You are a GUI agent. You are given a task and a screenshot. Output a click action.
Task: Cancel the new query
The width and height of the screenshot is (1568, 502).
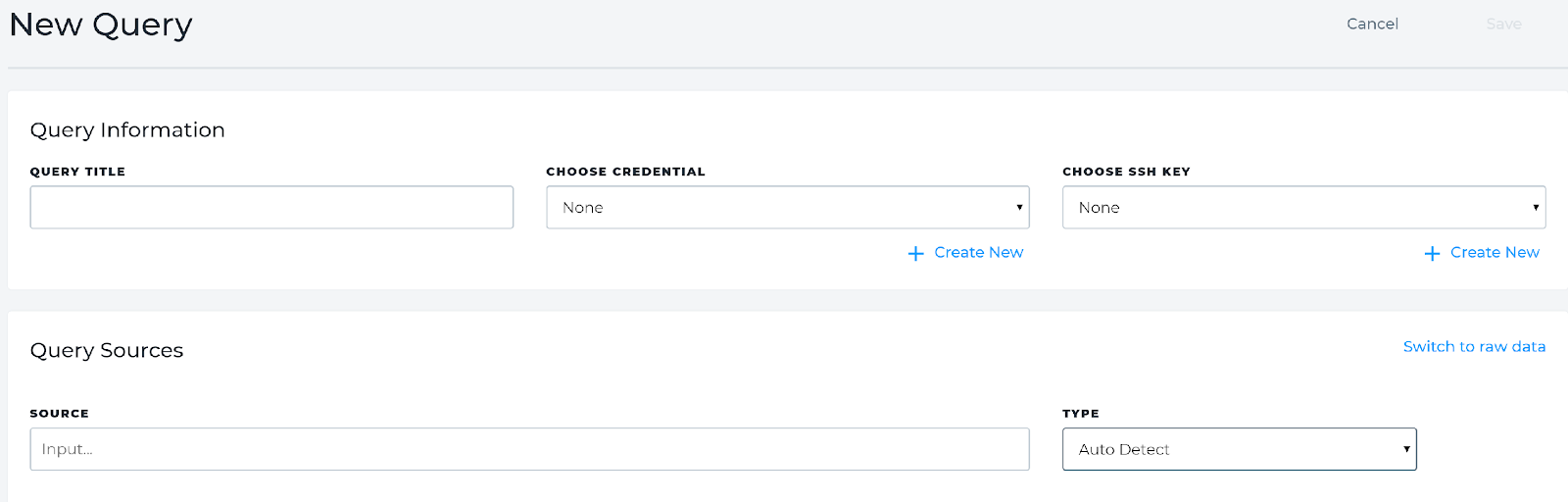[1372, 24]
